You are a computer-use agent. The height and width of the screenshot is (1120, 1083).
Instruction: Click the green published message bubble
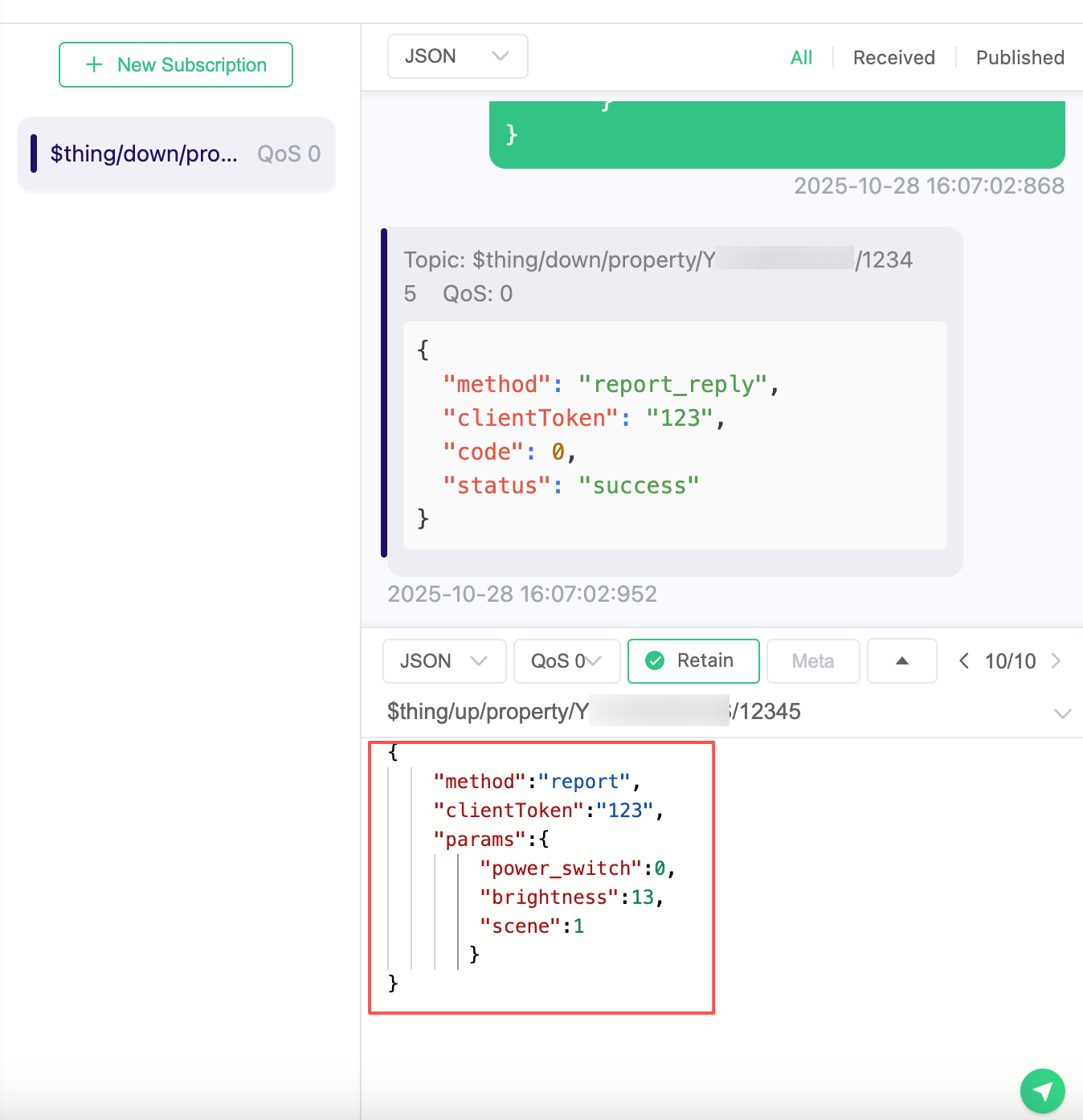777,135
